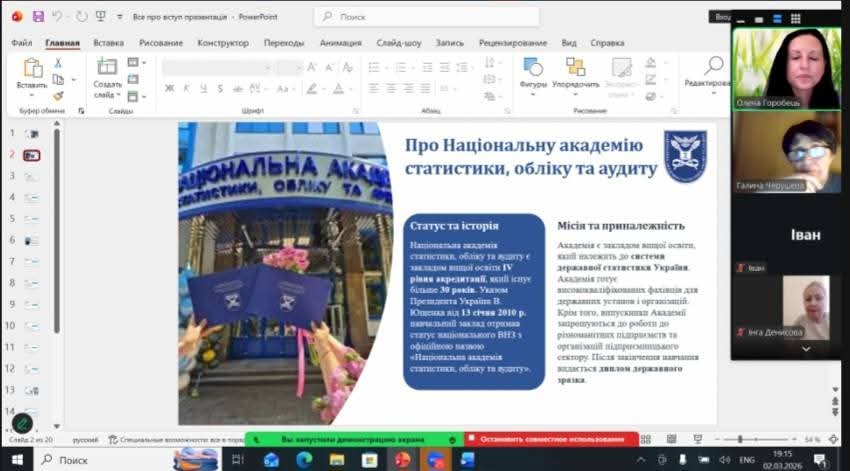Screen dimensions: 850x471
Task: Open PowerPoint from the Windows taskbar
Action: [x=402, y=459]
